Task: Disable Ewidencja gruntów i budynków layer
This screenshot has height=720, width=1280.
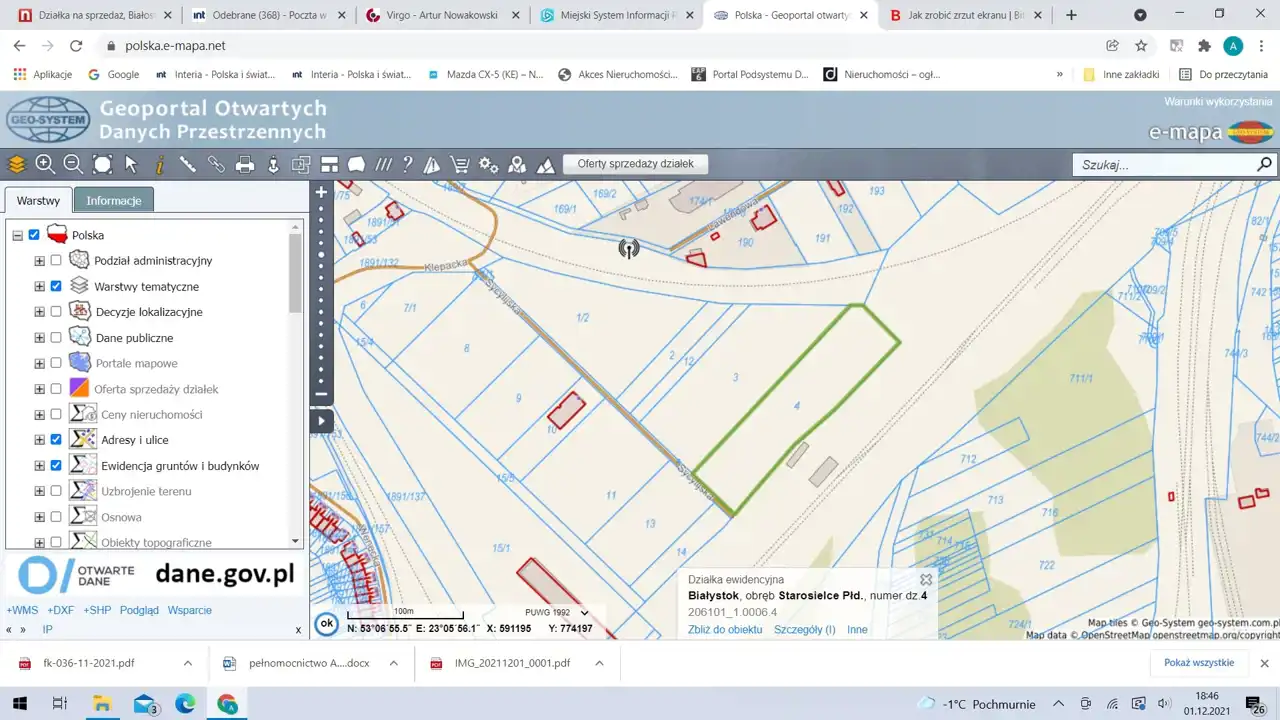Action: [56, 466]
